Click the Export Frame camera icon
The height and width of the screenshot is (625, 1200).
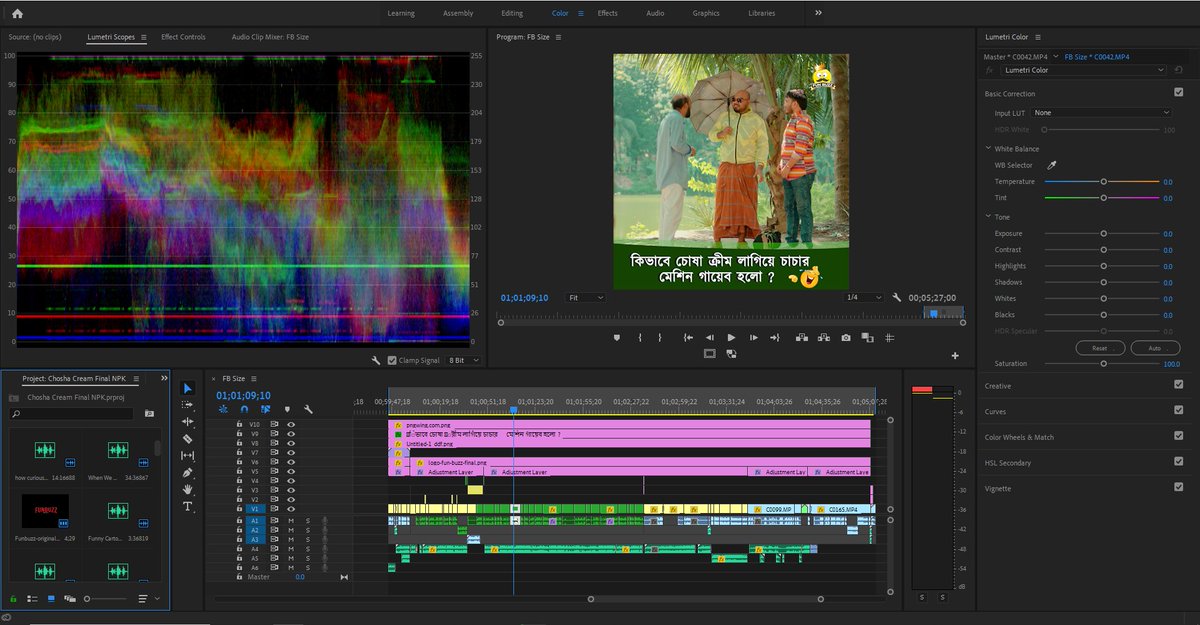tap(846, 337)
